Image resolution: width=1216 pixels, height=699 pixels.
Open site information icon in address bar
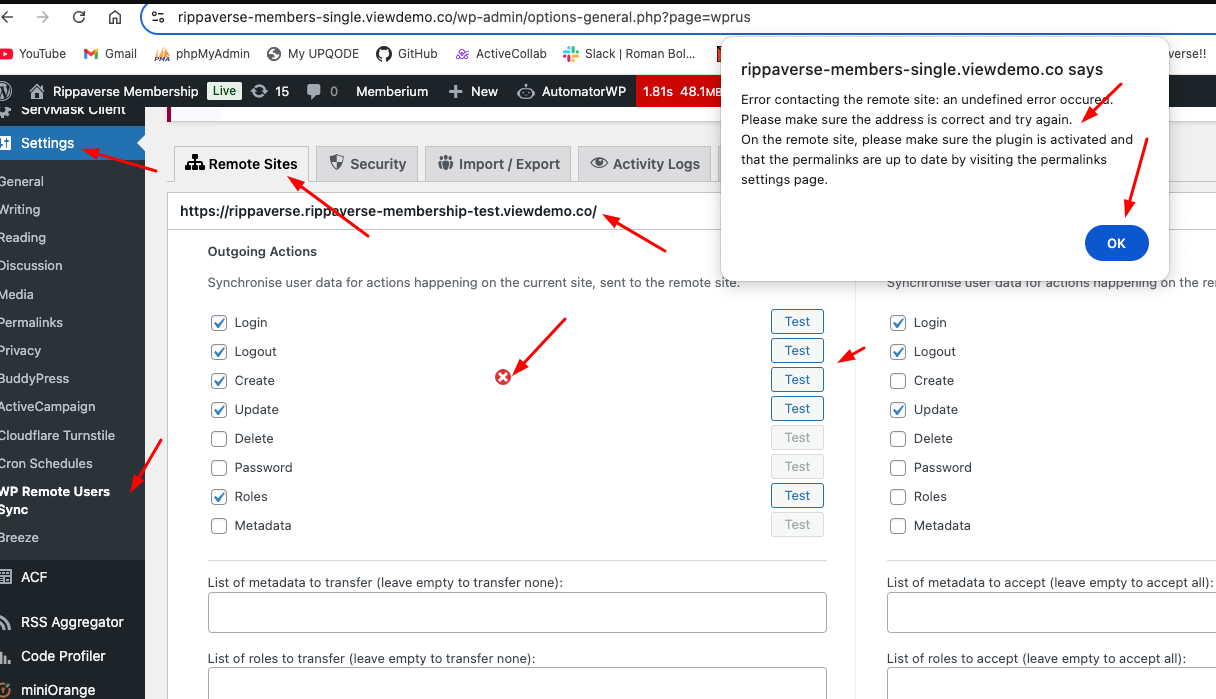pos(158,17)
